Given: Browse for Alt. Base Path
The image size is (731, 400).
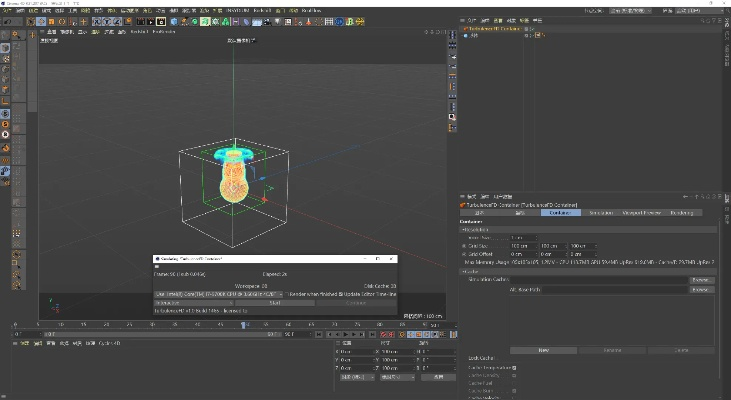Looking at the screenshot, I should (701, 290).
